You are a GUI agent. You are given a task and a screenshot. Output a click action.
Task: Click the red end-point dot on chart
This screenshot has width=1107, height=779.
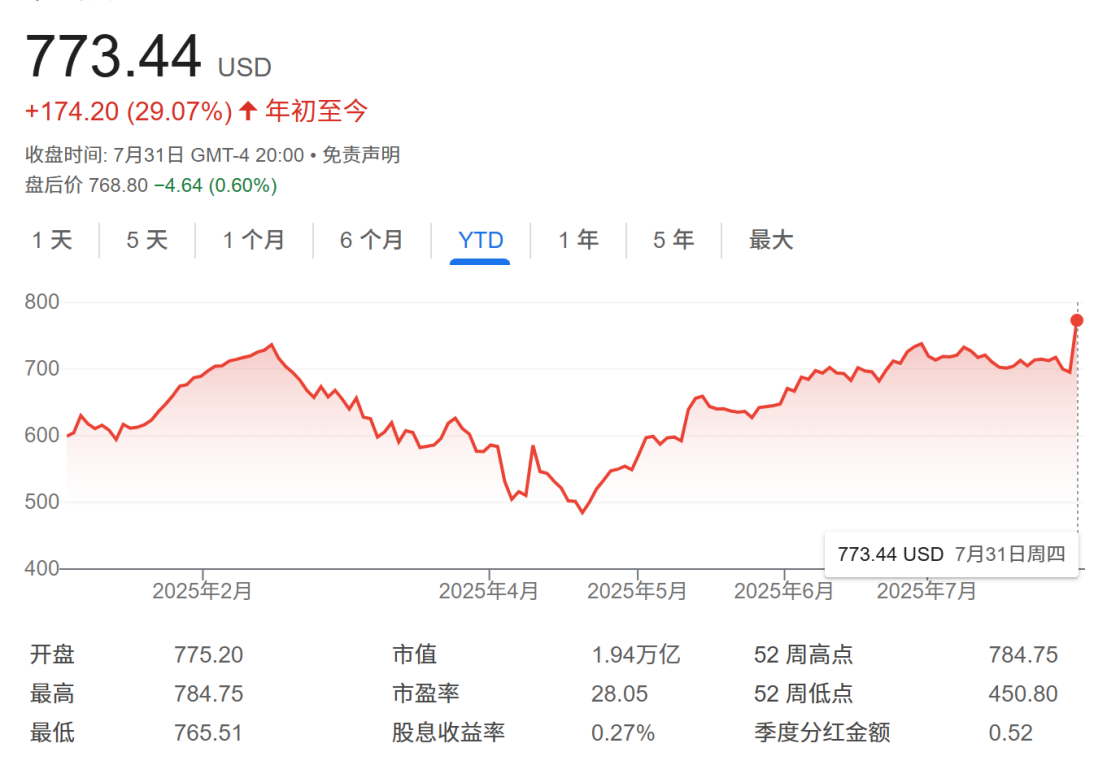click(1077, 320)
